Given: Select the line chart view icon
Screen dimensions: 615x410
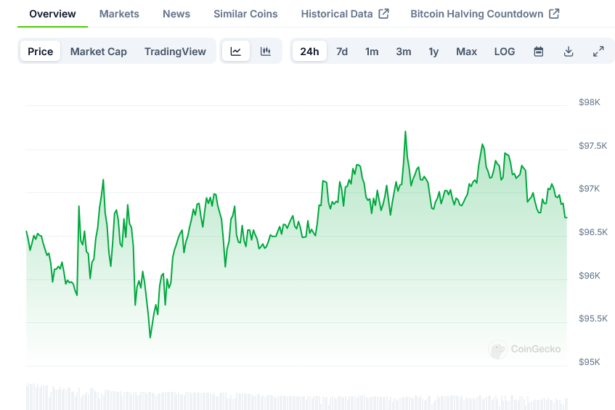Looking at the screenshot, I should 235,52.
